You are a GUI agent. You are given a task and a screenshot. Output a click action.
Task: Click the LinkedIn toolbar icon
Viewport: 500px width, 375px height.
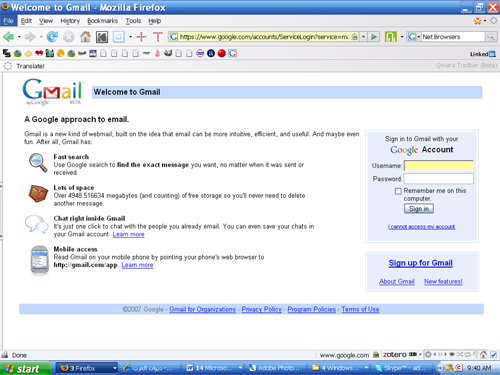point(483,54)
